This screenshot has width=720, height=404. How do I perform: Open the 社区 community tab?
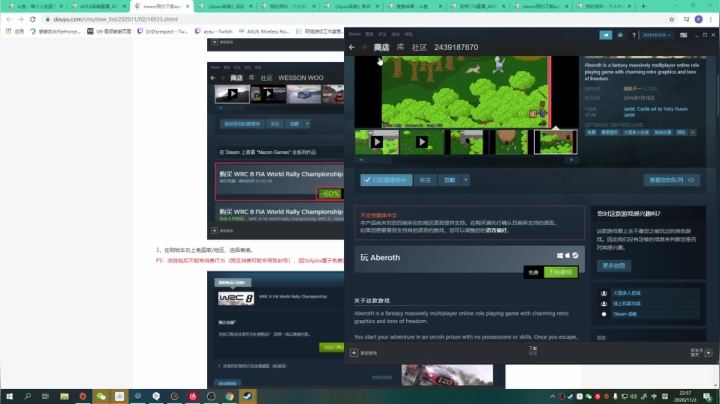[x=419, y=47]
